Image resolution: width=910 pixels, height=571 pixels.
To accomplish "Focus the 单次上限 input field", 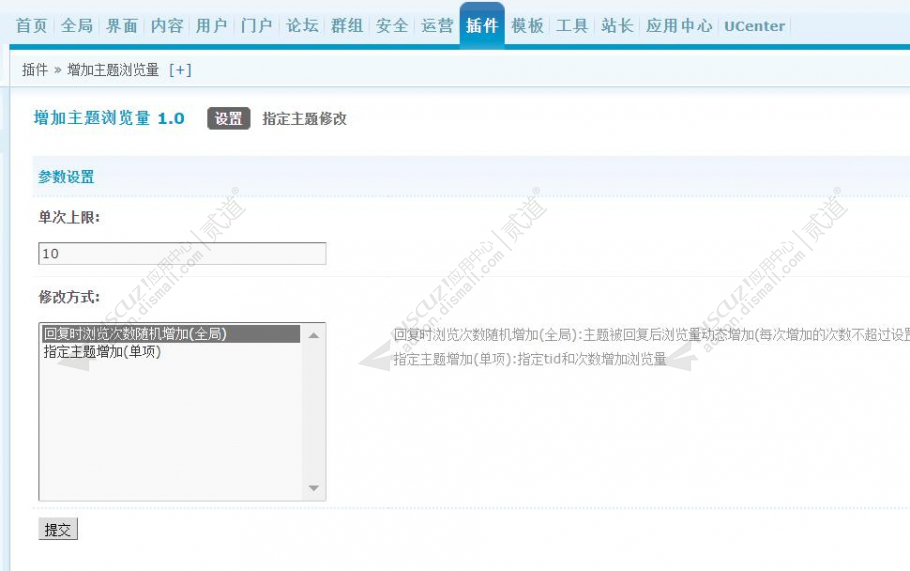I will (x=182, y=254).
